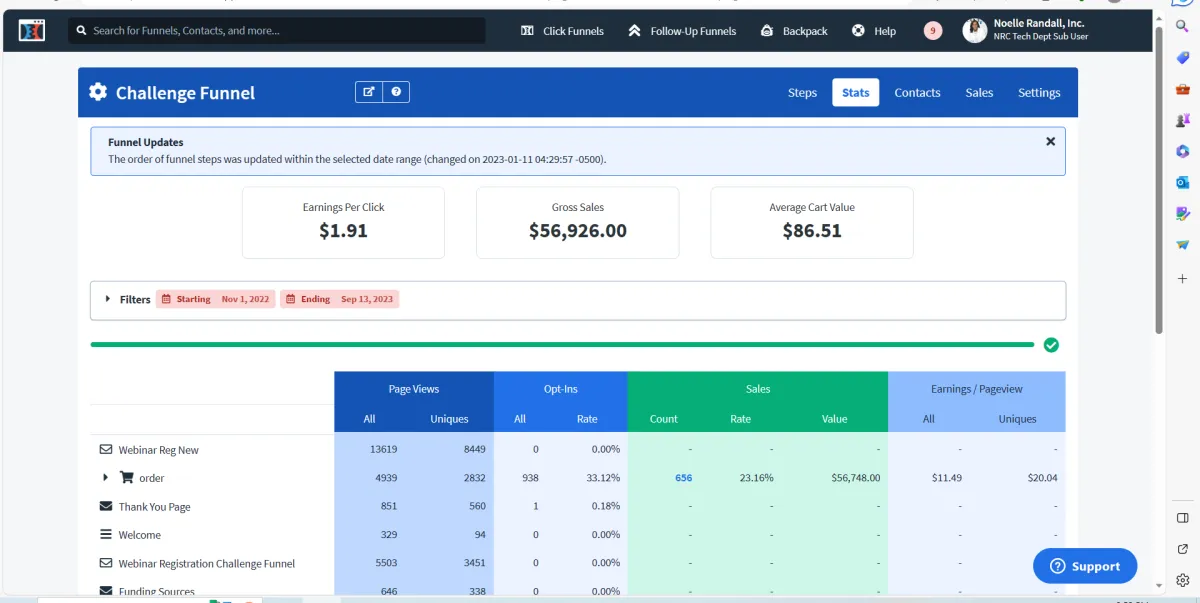Image resolution: width=1200 pixels, height=603 pixels.
Task: Click the Earnings Per Click $1.91 card
Action: point(343,222)
